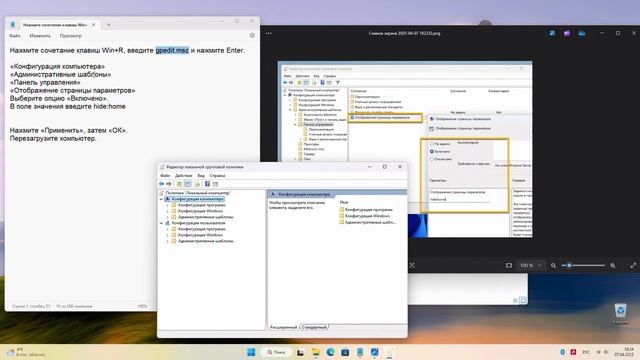
Task: Open Изменить menu in Notepad
Action: (x=40, y=36)
